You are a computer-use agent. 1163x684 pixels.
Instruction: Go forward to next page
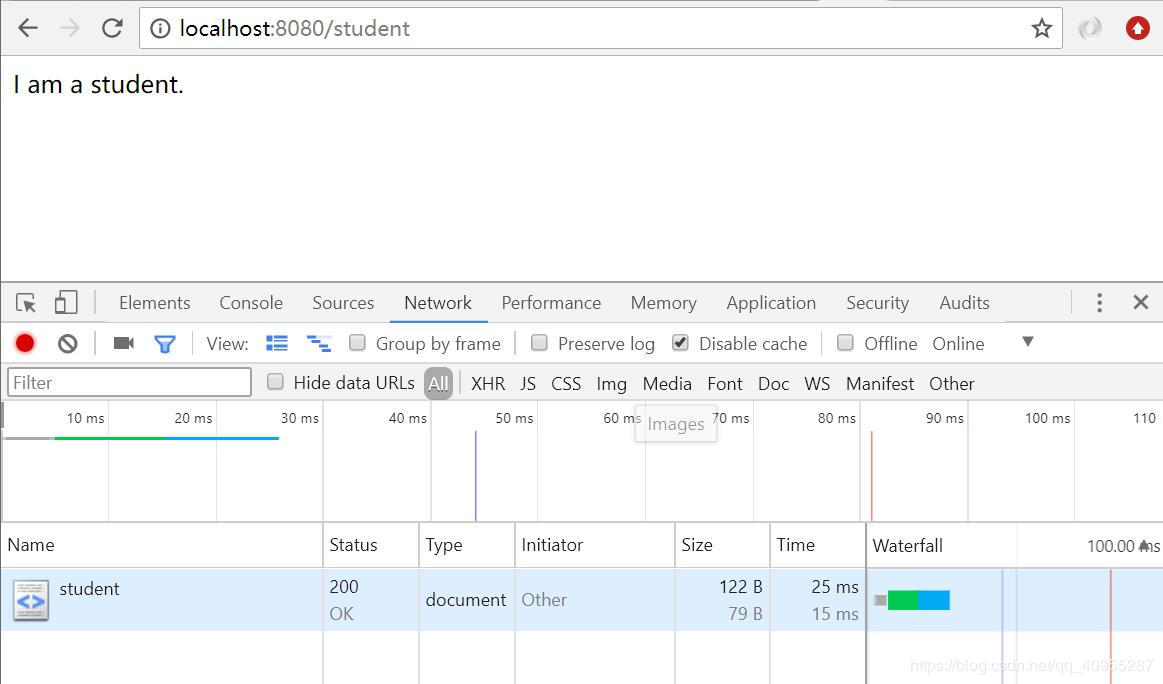pos(70,28)
